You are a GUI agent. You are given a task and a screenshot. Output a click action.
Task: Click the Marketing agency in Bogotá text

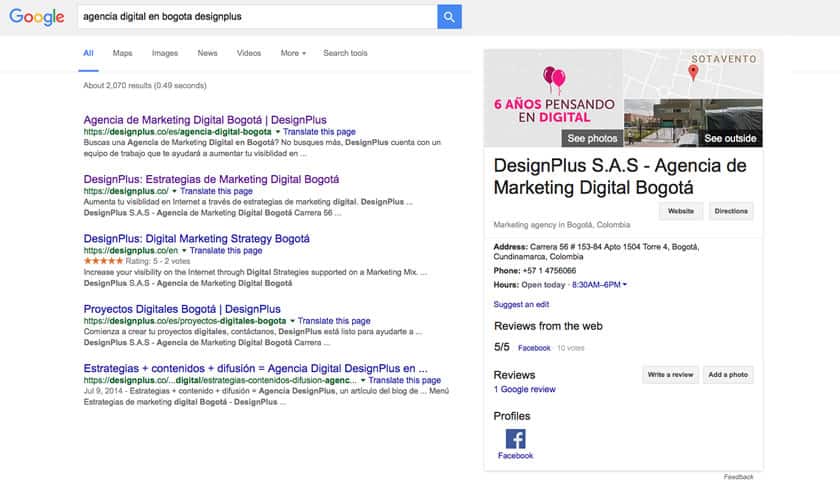tap(561, 225)
